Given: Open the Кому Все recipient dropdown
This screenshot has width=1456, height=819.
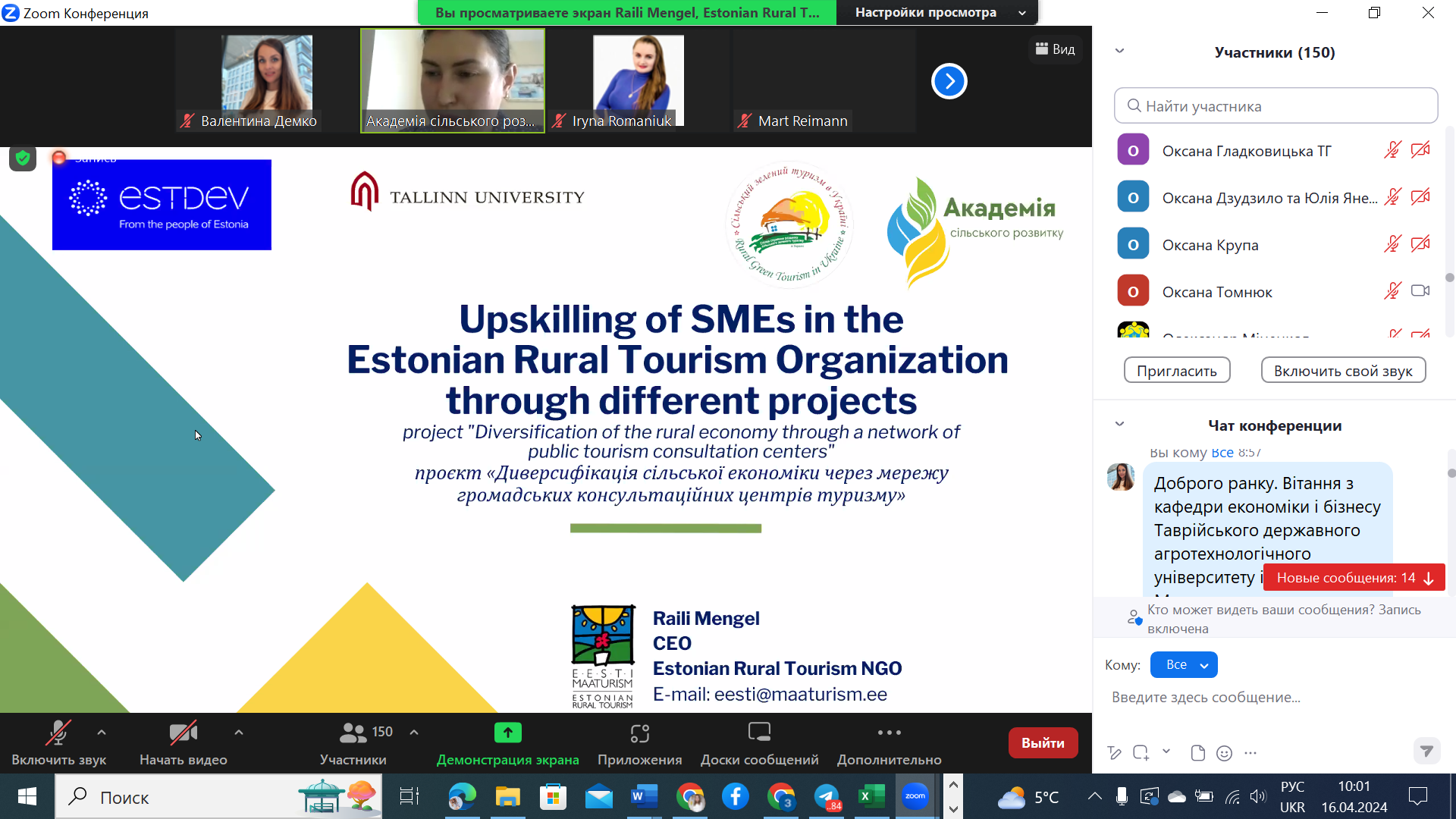Looking at the screenshot, I should 1184,665.
